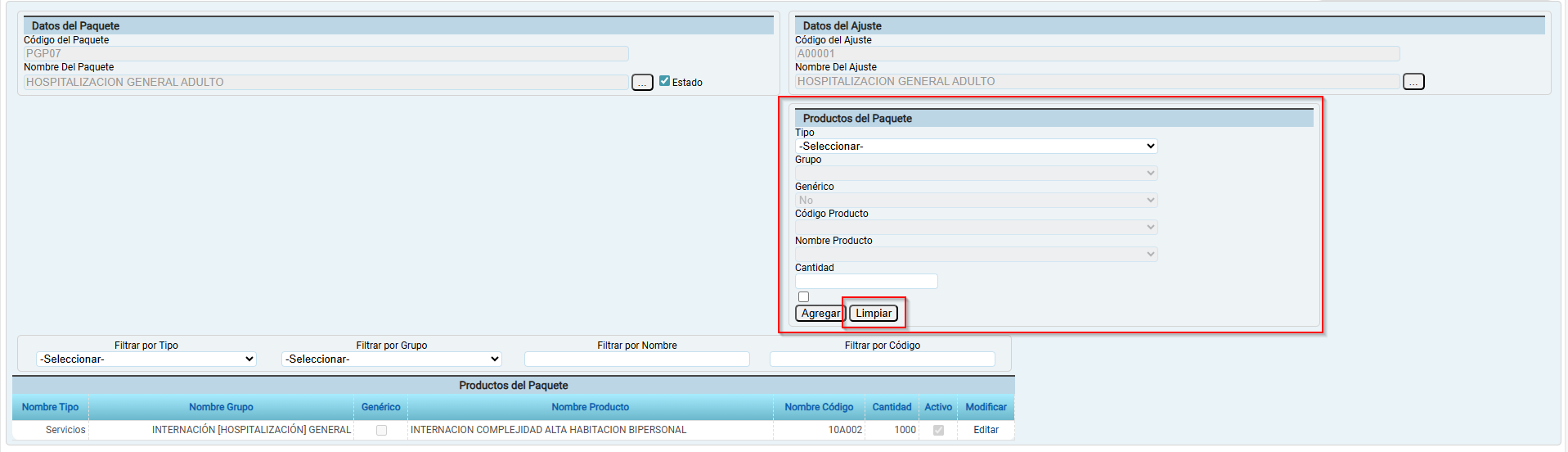Open the Tipo dropdown in Productos del Paquete
Screen dimensions: 1568x452
[x=976, y=147]
